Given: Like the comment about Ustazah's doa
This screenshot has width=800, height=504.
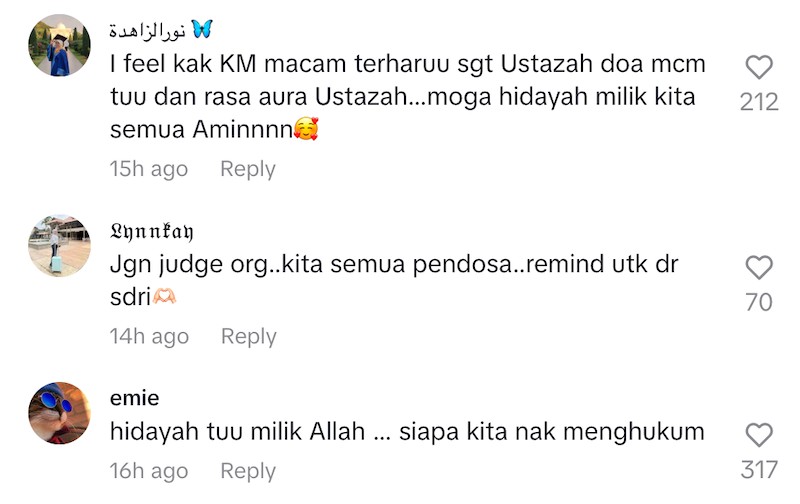Looking at the screenshot, I should click(x=759, y=67).
